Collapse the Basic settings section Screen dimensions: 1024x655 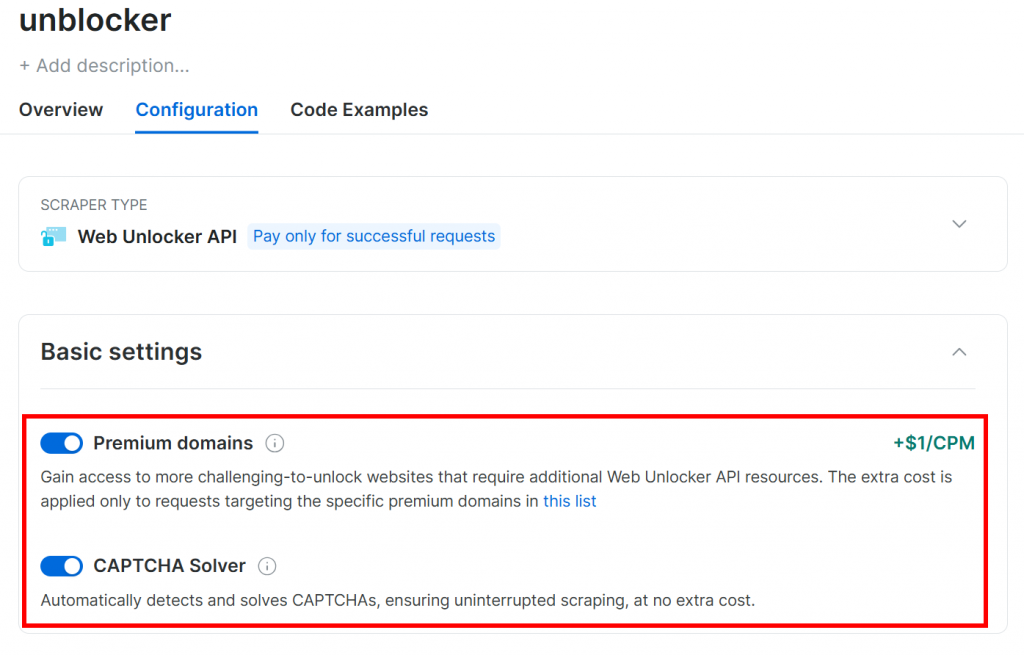pyautogui.click(x=959, y=352)
